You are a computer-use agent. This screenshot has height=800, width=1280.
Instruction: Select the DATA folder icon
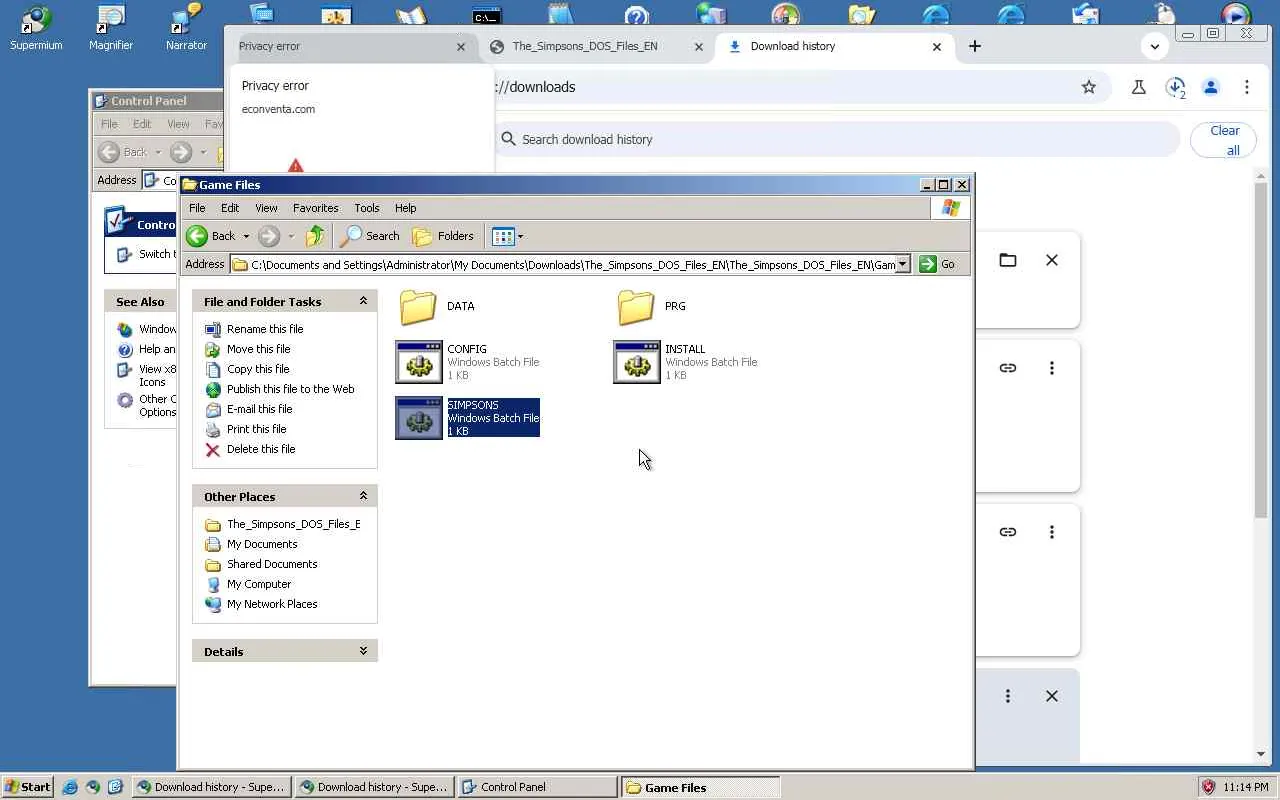pyautogui.click(x=418, y=307)
